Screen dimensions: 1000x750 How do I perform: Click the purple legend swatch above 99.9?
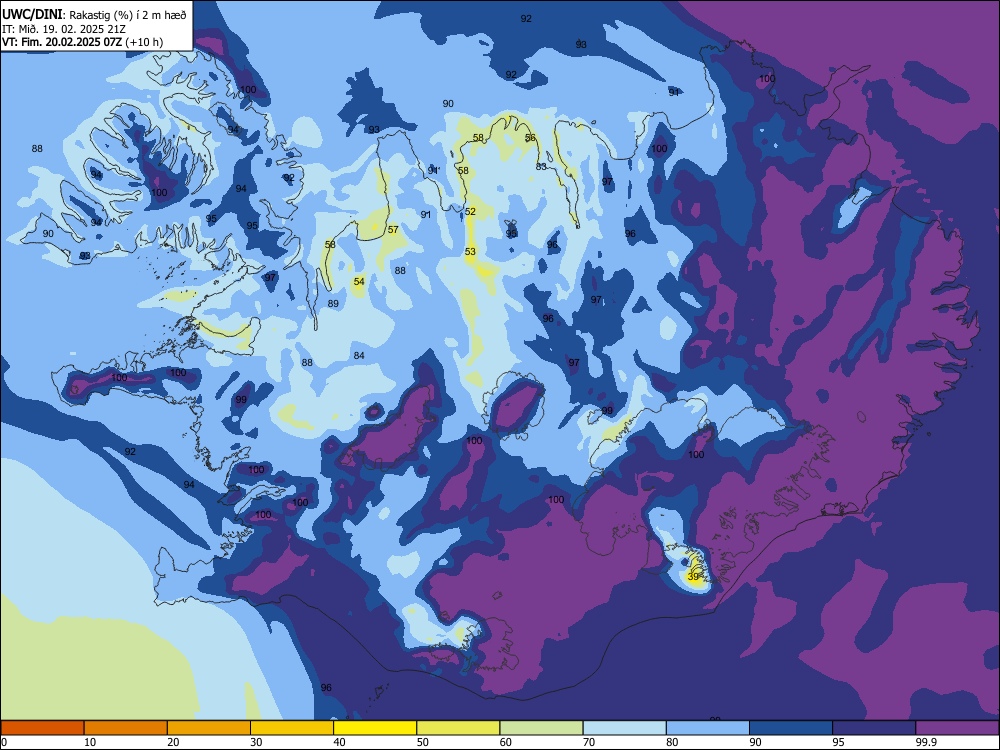[957, 728]
